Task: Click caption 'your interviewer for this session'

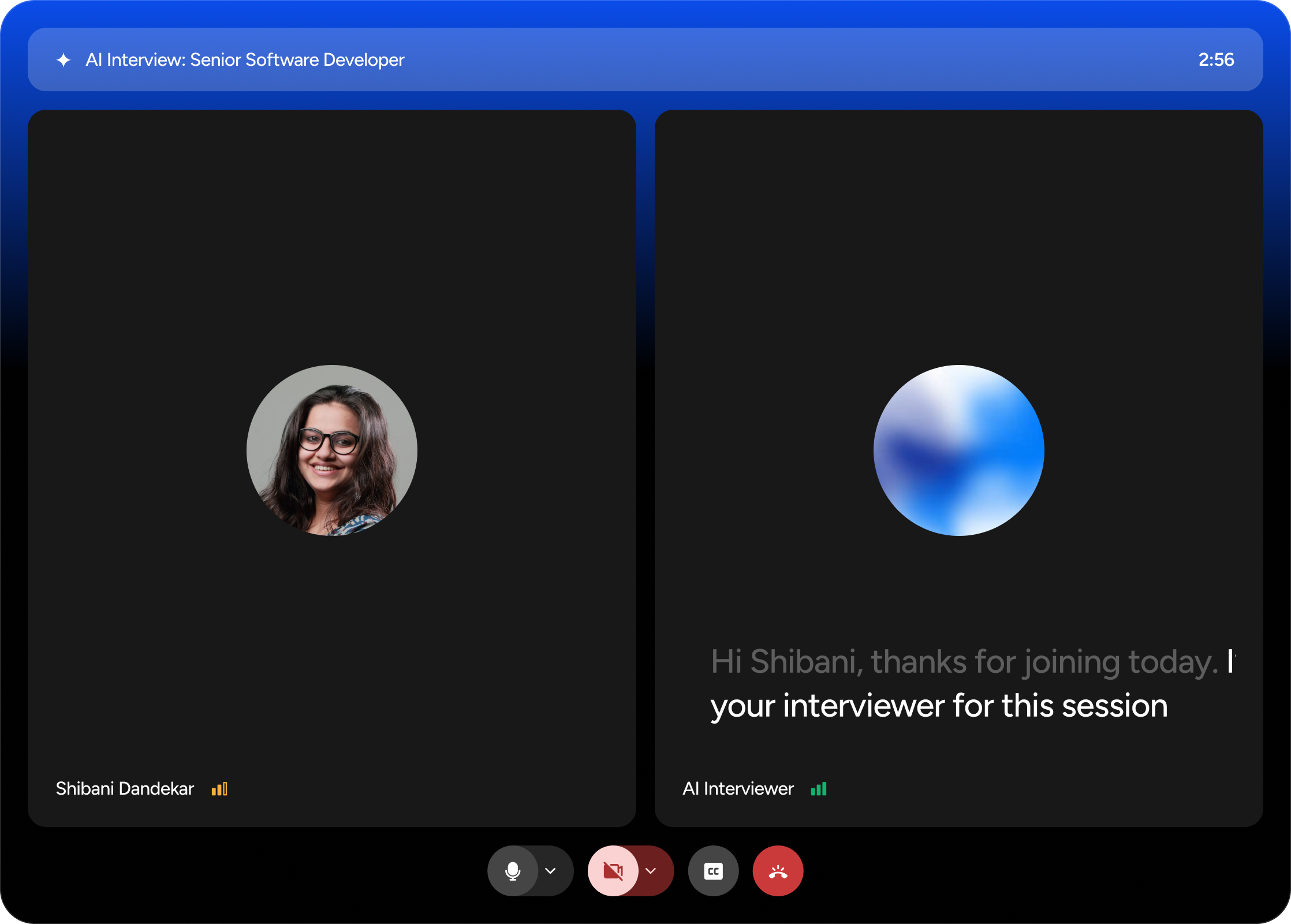Action: click(x=939, y=706)
